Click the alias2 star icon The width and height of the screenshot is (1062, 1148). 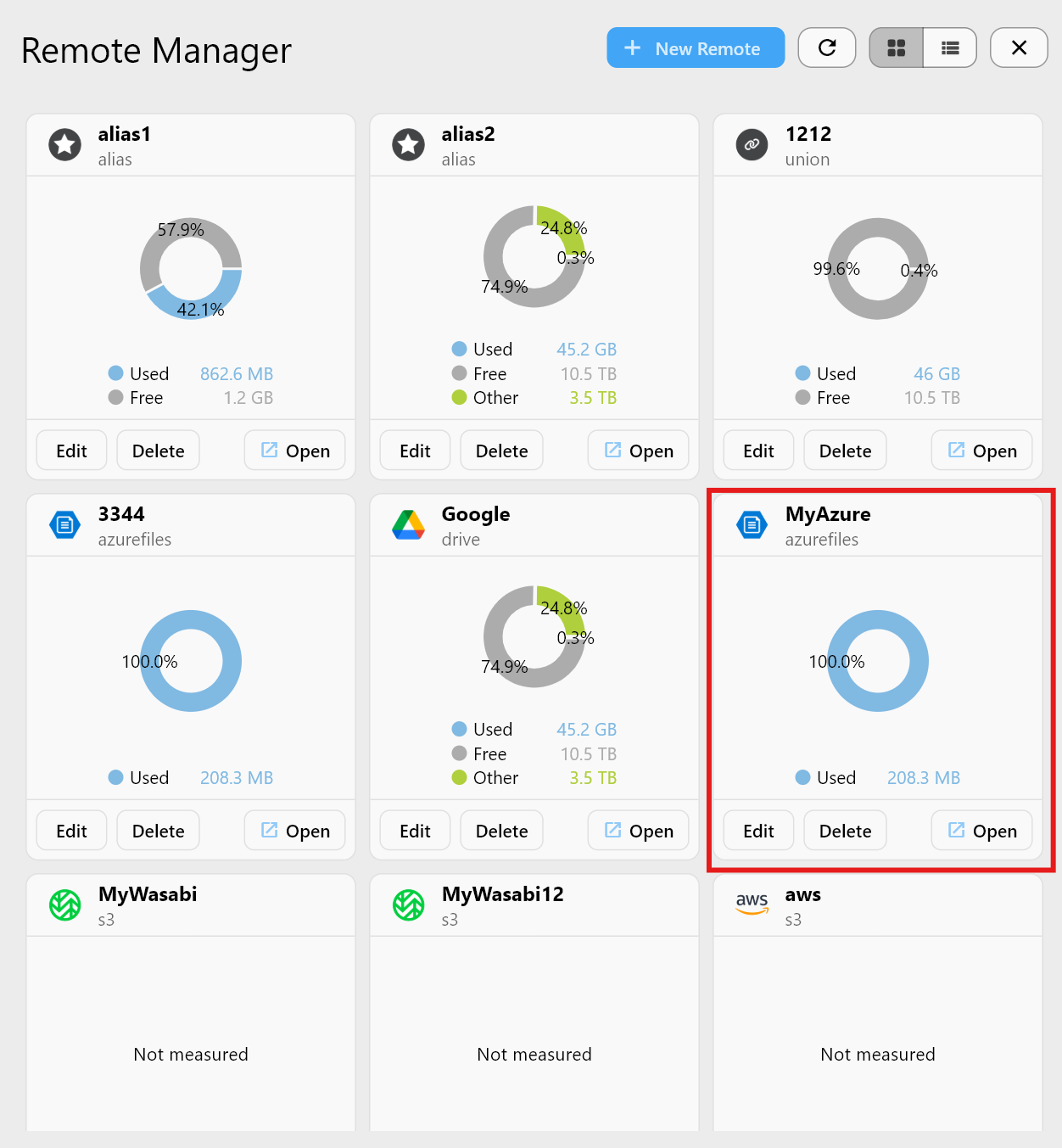coord(408,144)
